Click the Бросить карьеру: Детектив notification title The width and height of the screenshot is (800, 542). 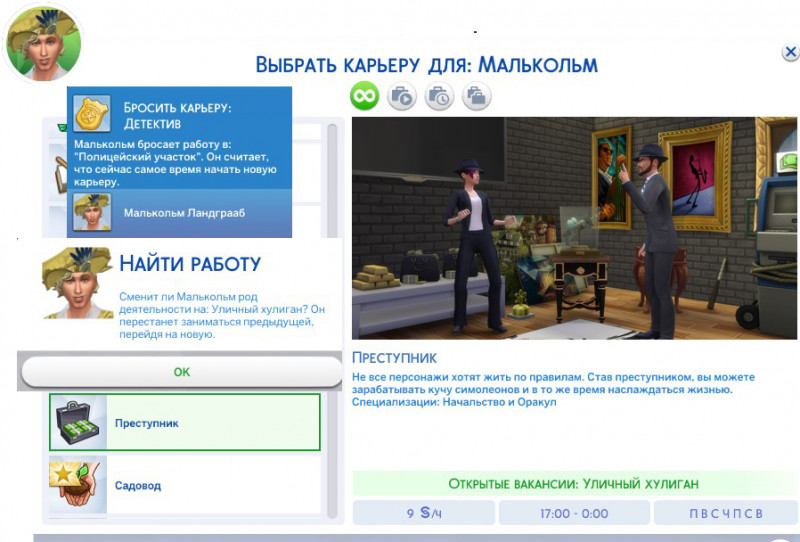coord(178,115)
